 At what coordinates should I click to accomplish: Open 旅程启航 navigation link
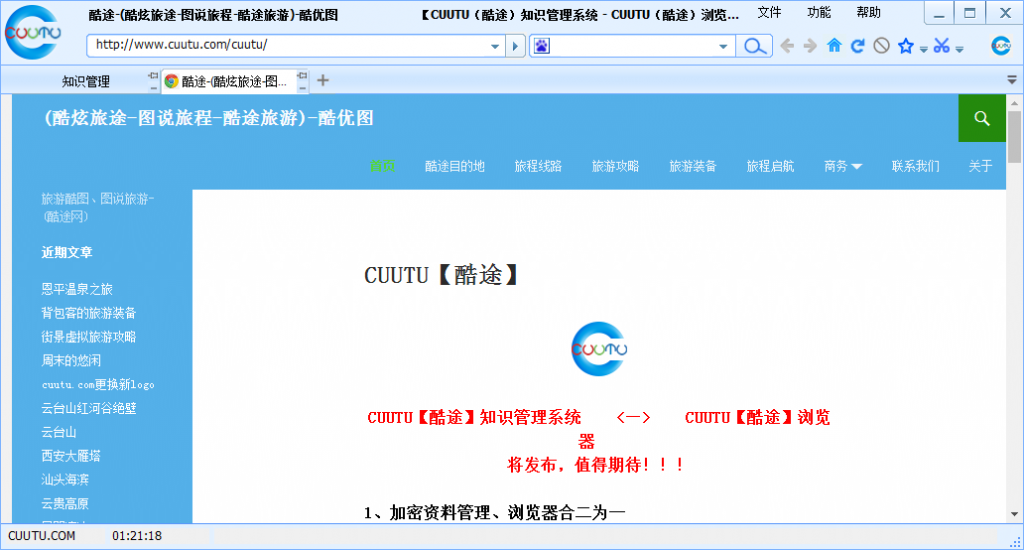tap(770, 167)
